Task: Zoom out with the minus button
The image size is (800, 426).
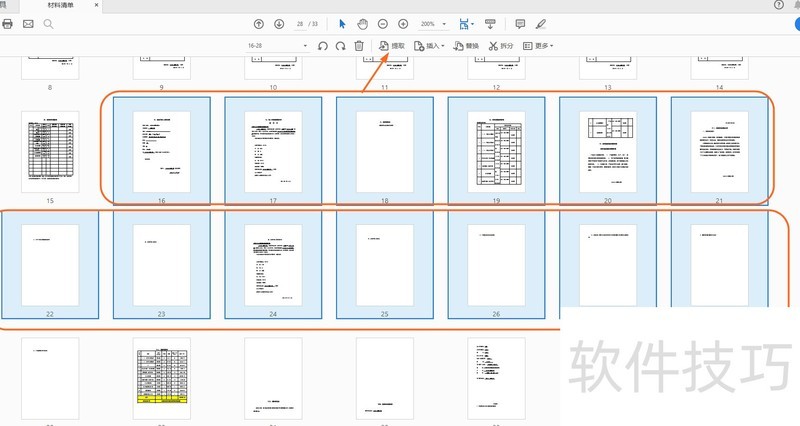Action: [x=382, y=23]
